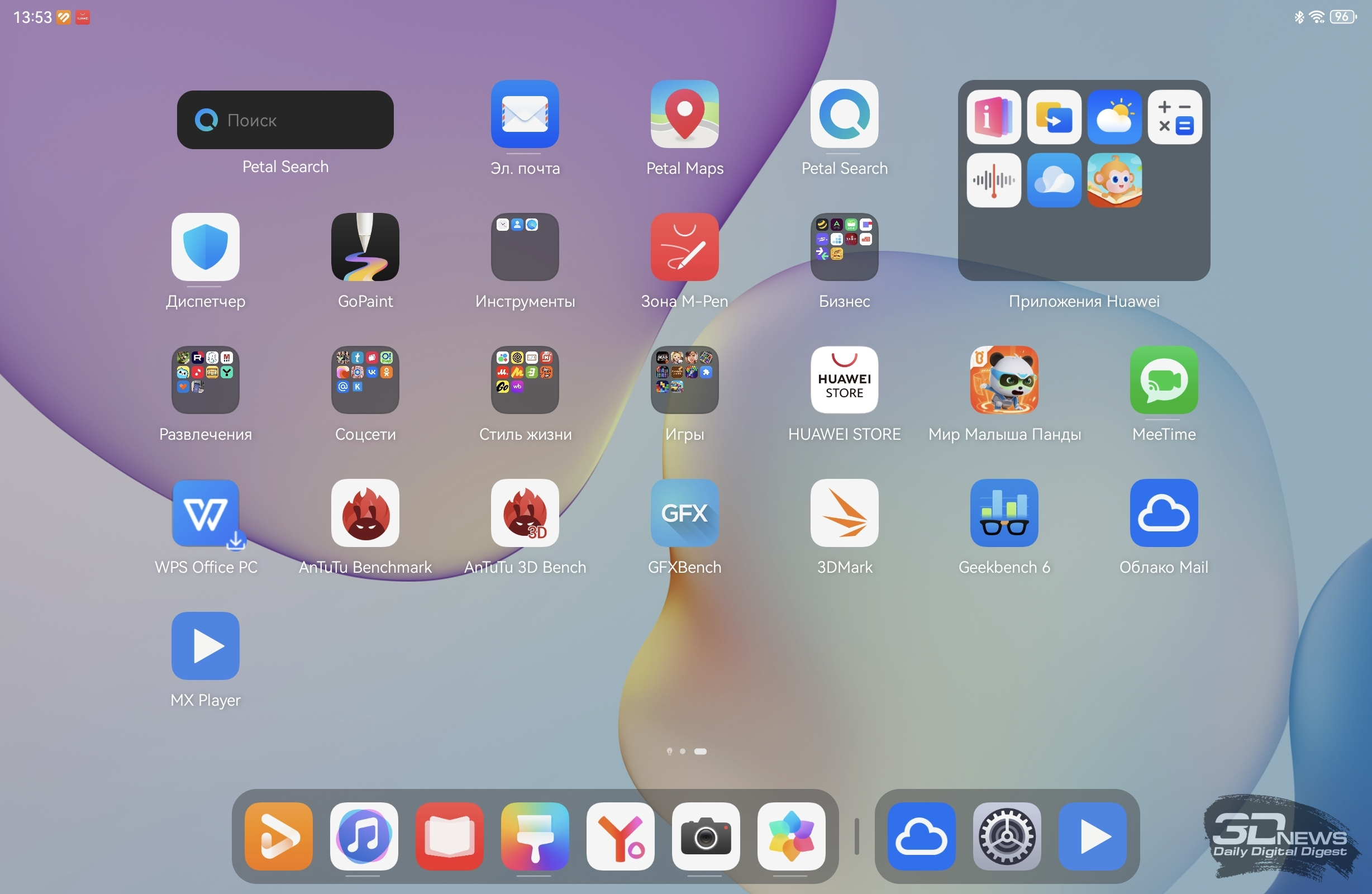Screen dimensions: 1372x894
Task: Launch Yandex browser from dock
Action: (x=620, y=836)
